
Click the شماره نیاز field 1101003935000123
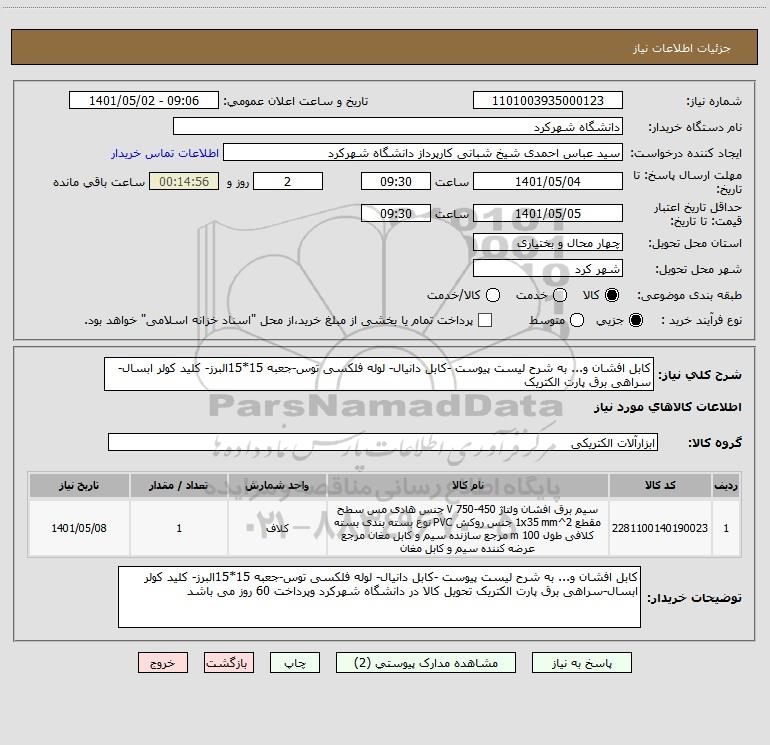548,101
